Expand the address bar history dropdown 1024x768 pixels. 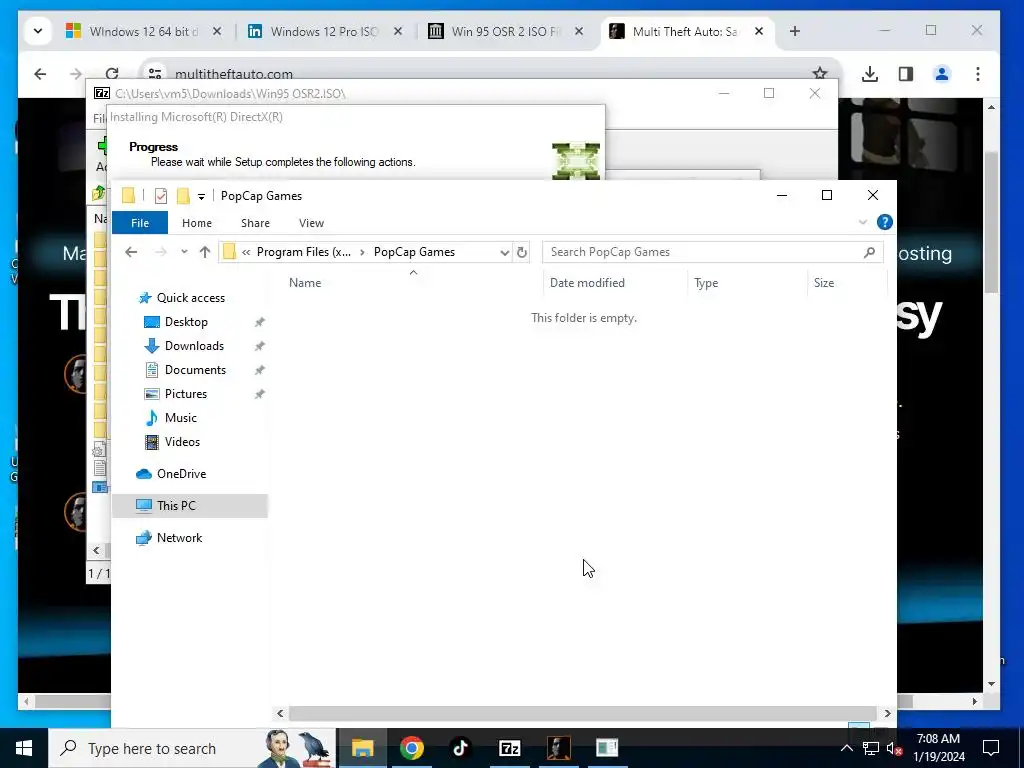[x=504, y=252]
